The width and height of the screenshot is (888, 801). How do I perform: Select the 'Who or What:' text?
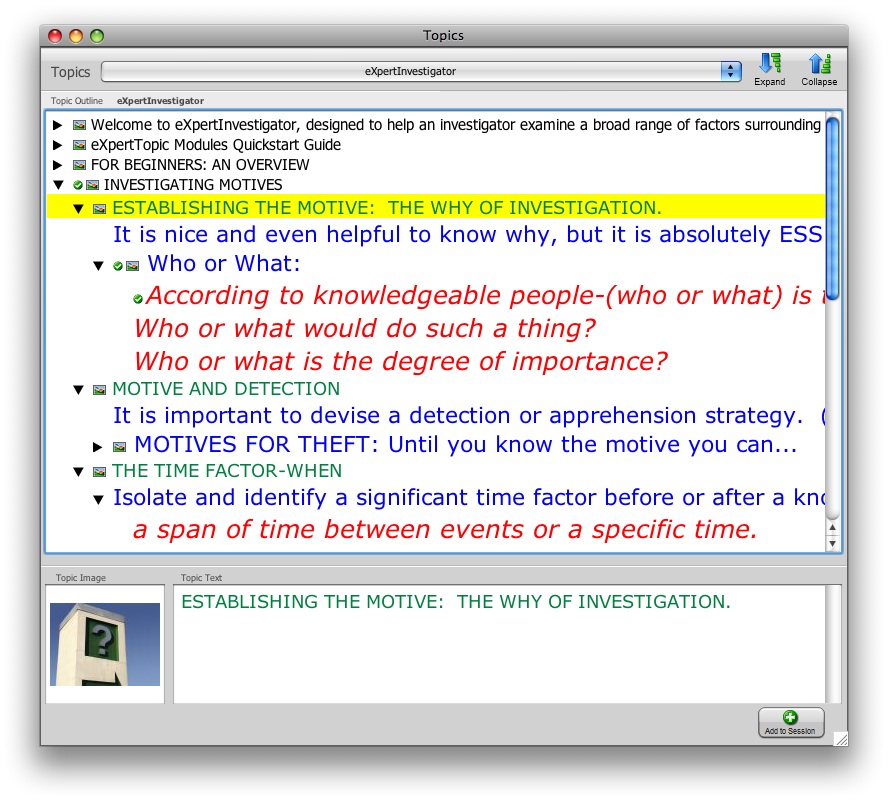pos(224,263)
